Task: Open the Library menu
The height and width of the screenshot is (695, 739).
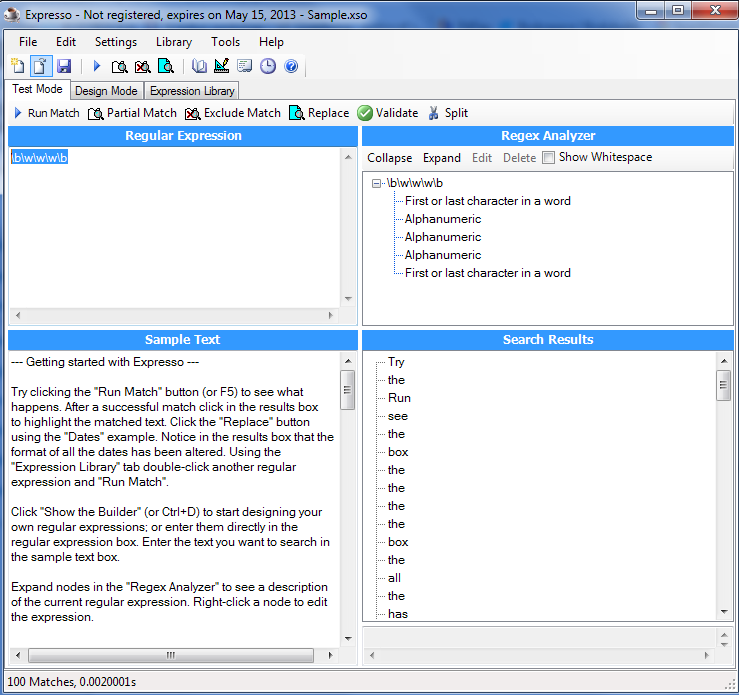Action: click(173, 42)
